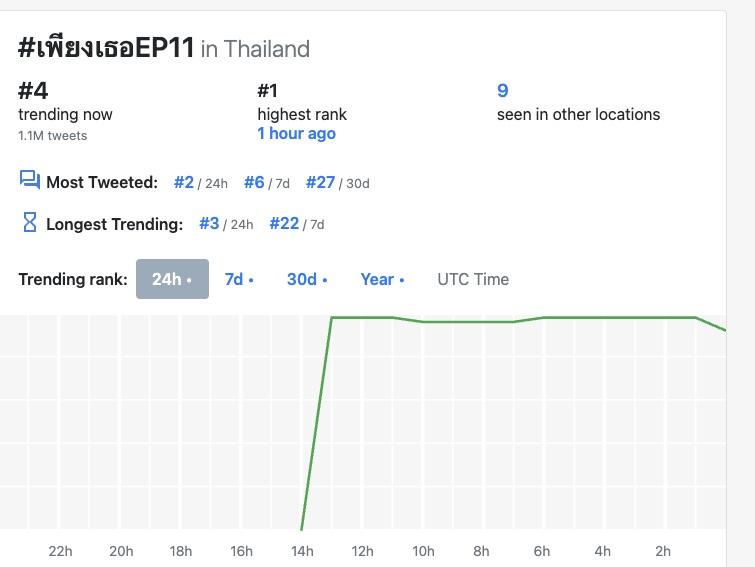Switch to the 30d trending rank tab

307,279
